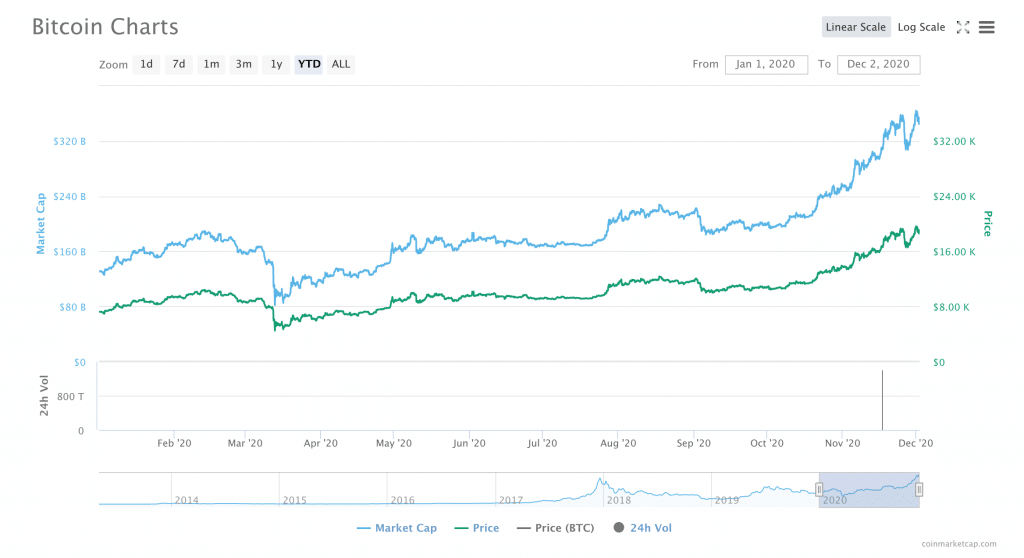Select the 1m zoom option
Viewport: 1024px width, 558px height.
point(211,64)
